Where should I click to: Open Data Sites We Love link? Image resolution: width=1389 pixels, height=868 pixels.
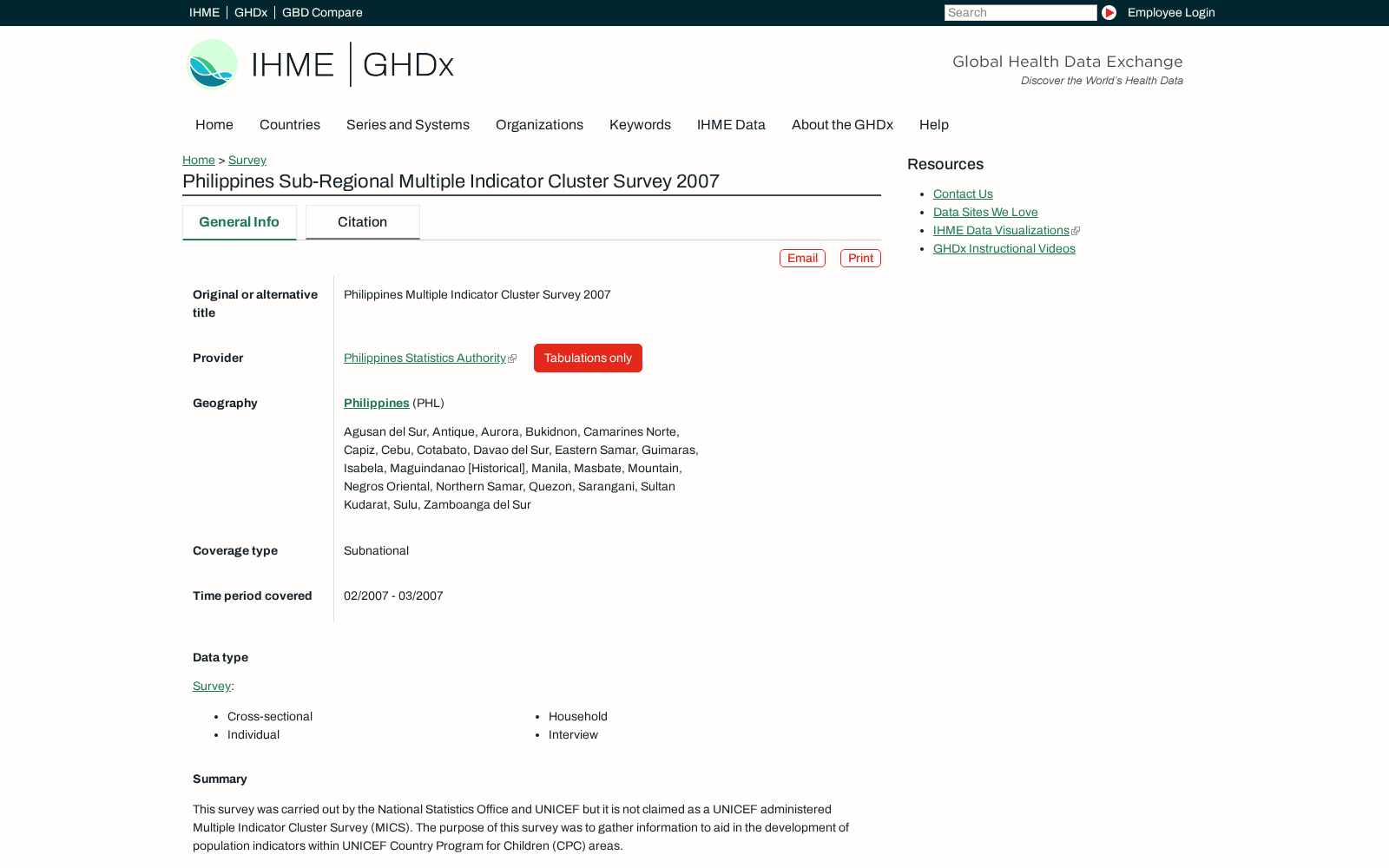[985, 213]
